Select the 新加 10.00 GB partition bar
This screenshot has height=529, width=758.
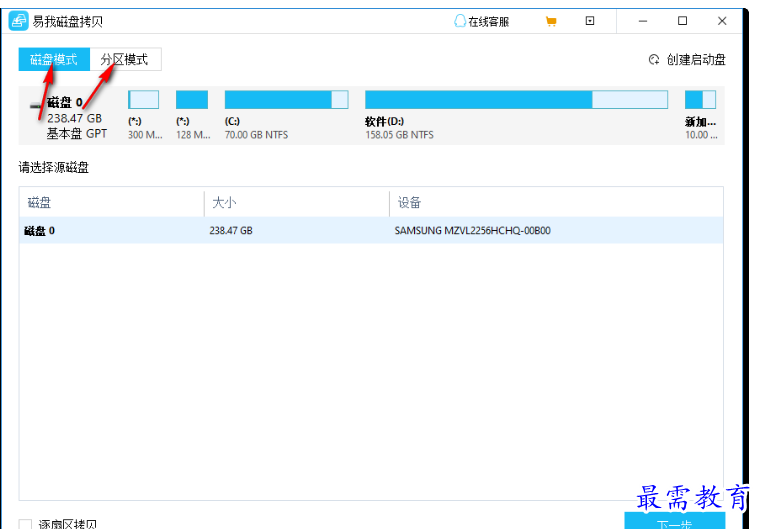[700, 100]
